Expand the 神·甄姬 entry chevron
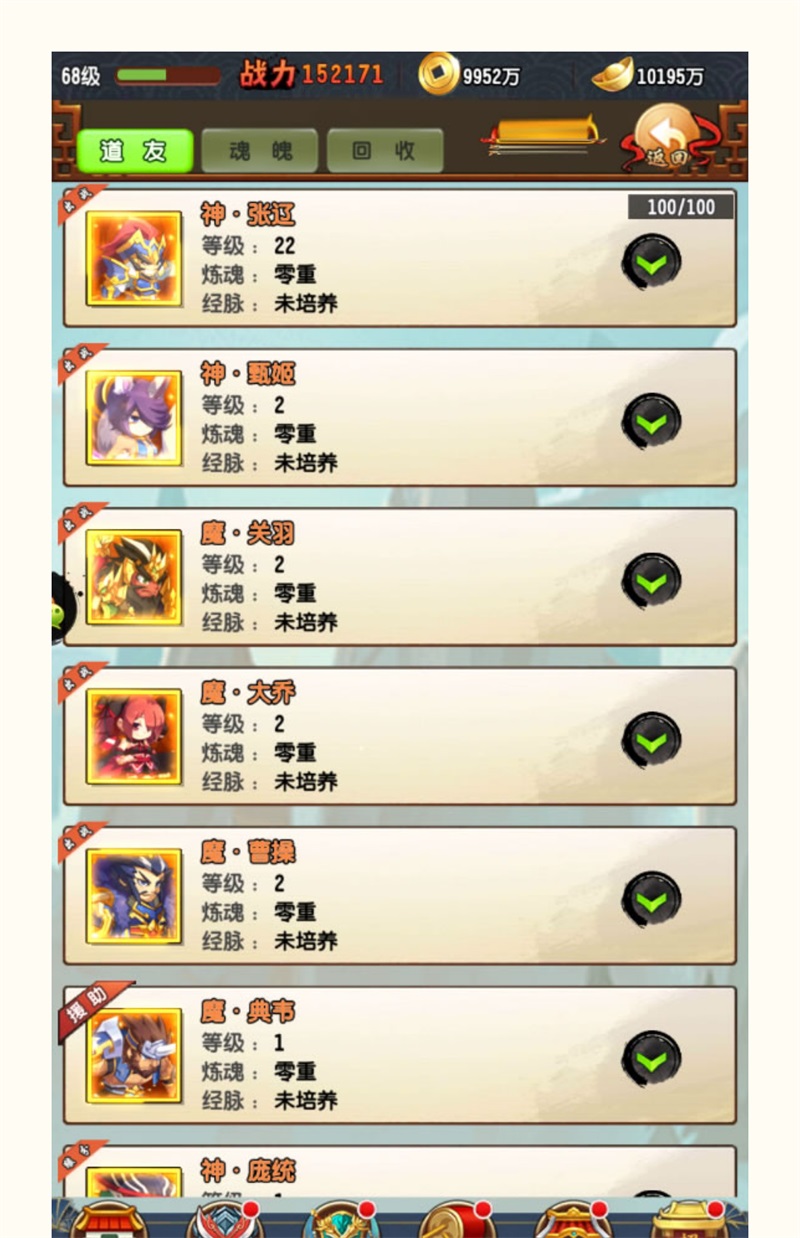The image size is (800, 1238). pos(652,422)
